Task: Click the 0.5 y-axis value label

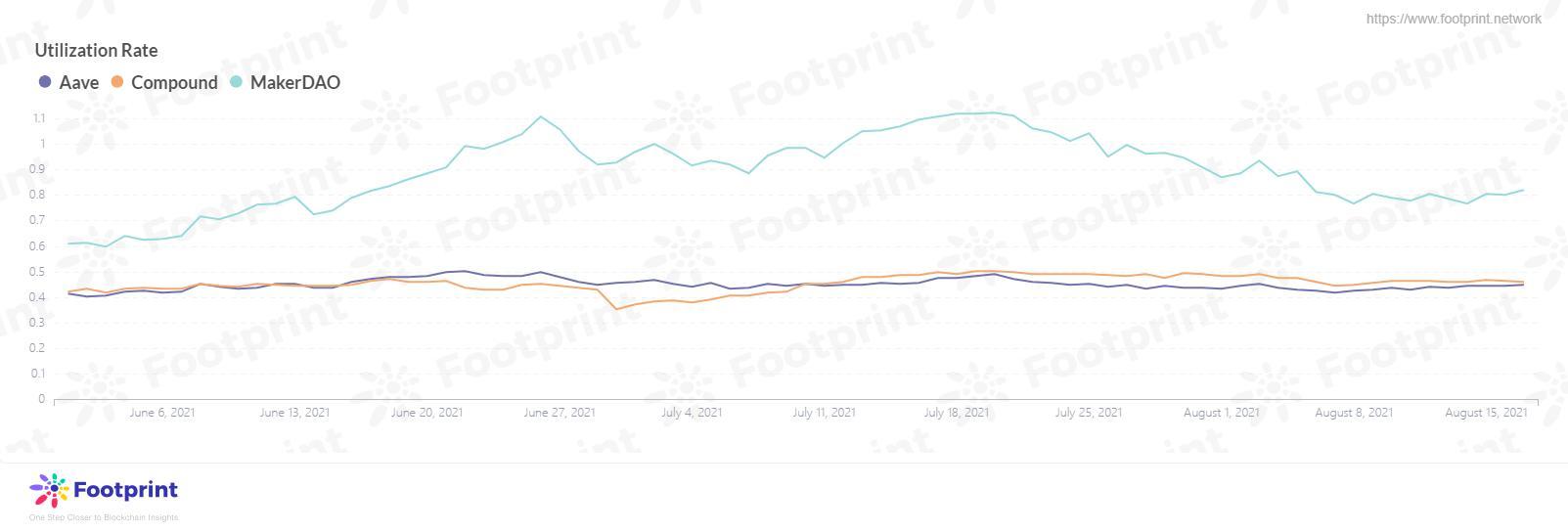Action: [x=39, y=272]
